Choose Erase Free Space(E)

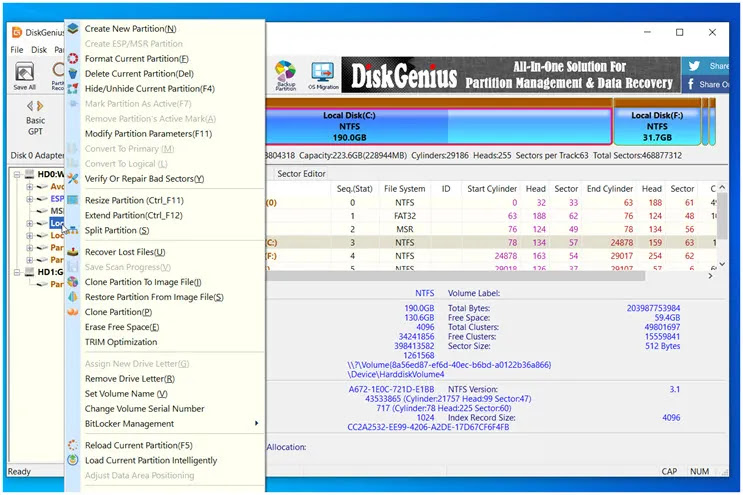(x=122, y=327)
